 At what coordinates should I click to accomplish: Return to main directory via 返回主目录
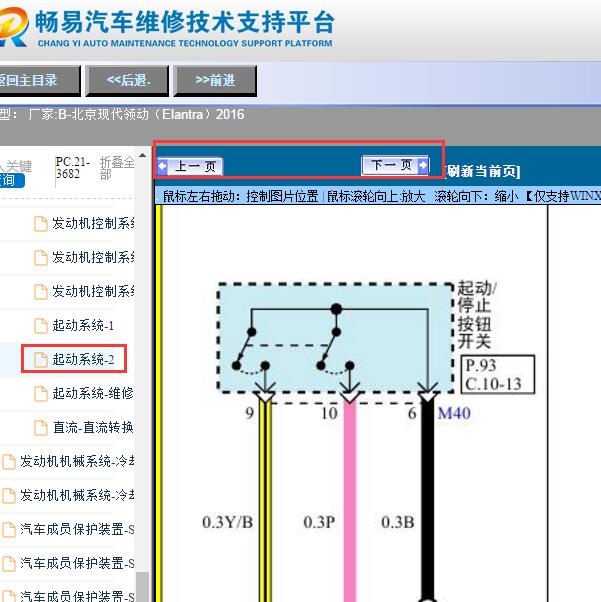38,80
